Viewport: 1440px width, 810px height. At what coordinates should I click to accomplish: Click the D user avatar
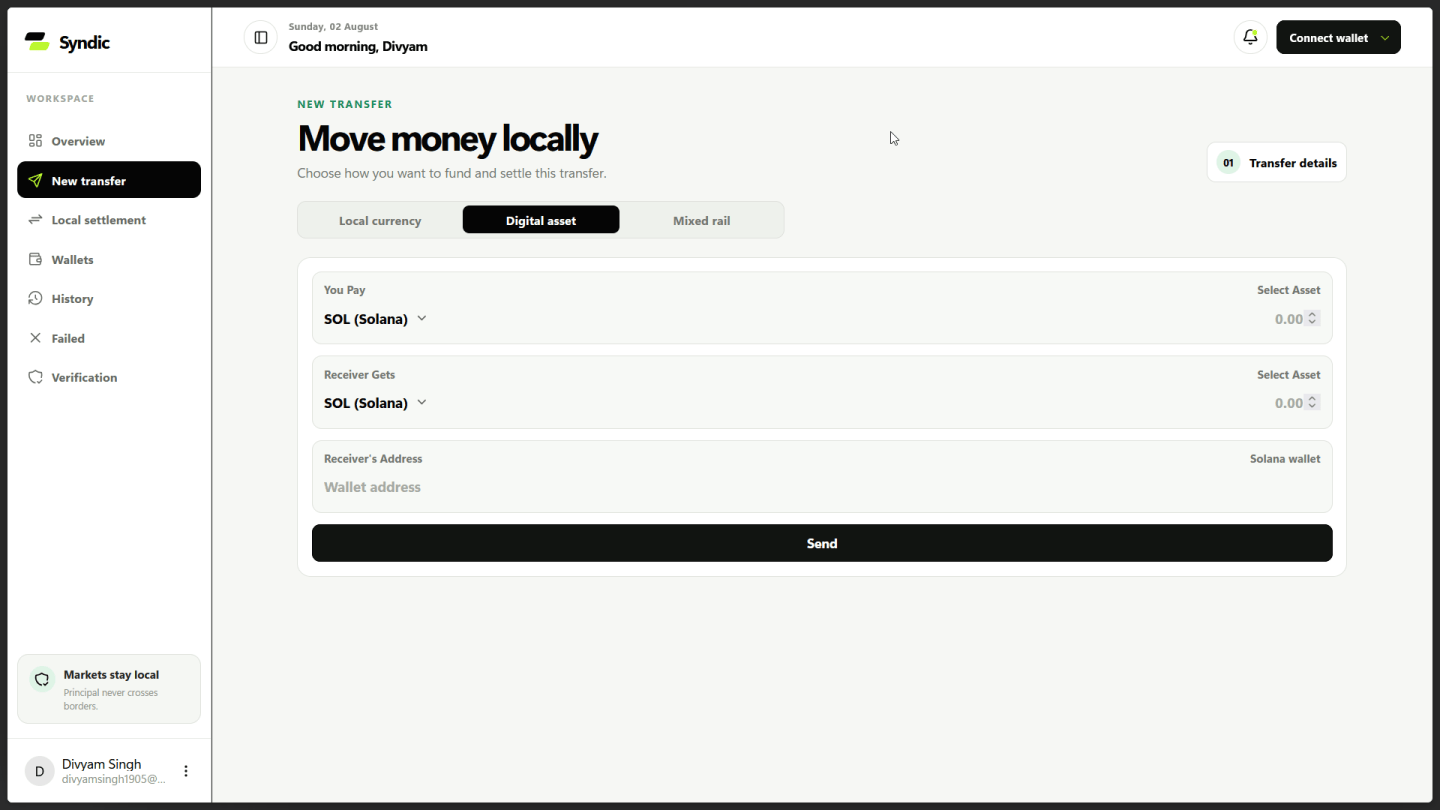coord(39,771)
